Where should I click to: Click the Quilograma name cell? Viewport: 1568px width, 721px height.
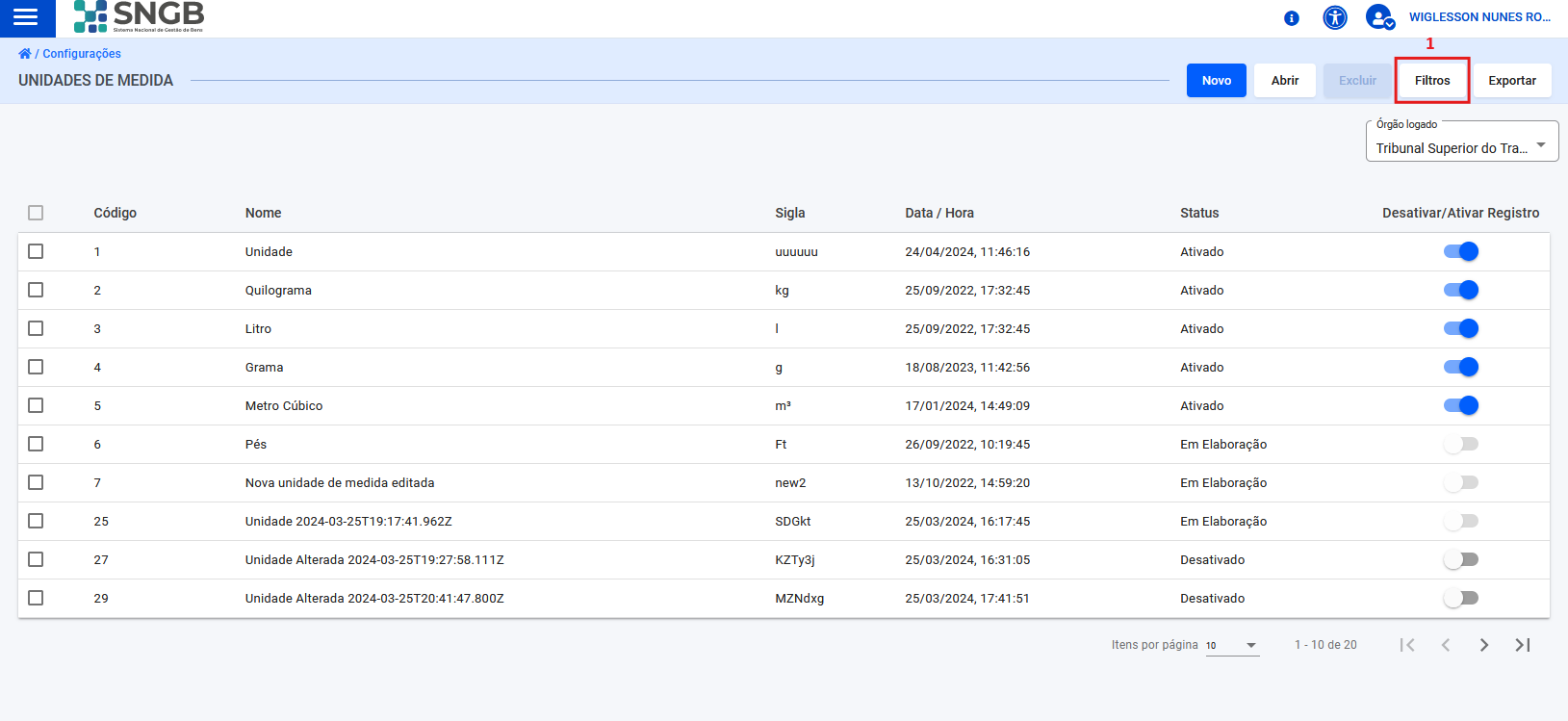(x=278, y=290)
